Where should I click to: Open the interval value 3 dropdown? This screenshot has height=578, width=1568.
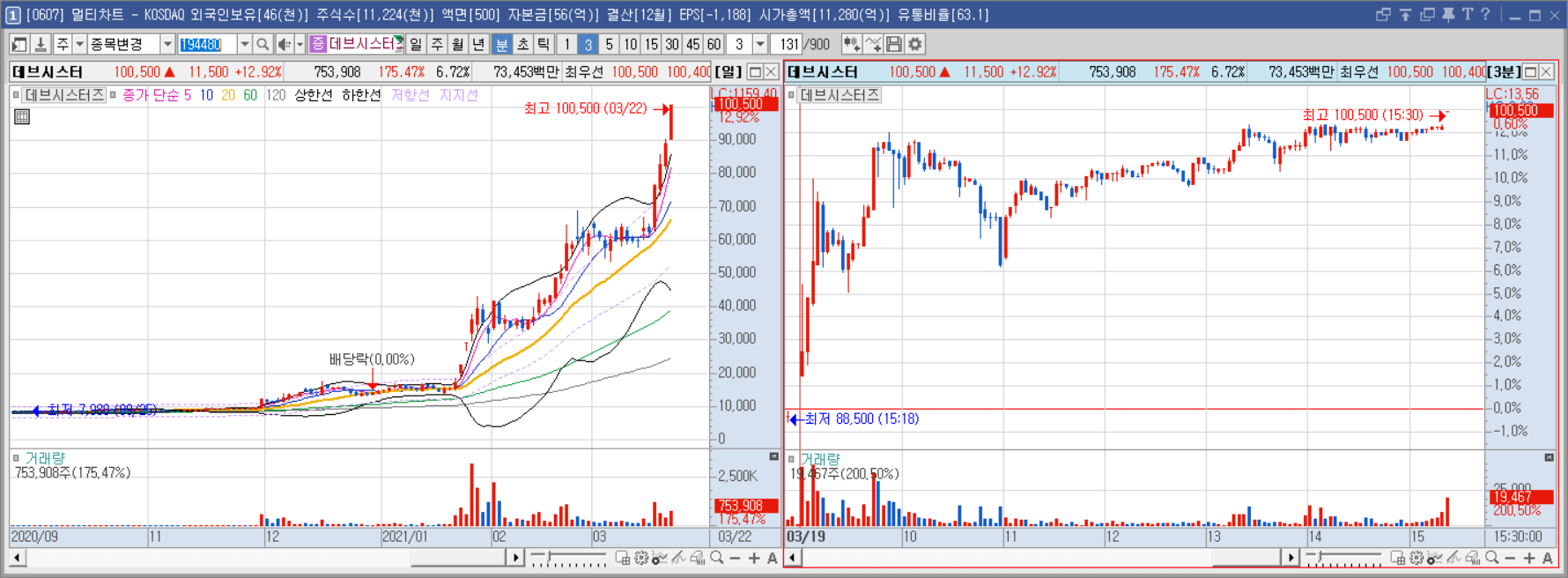pyautogui.click(x=760, y=44)
